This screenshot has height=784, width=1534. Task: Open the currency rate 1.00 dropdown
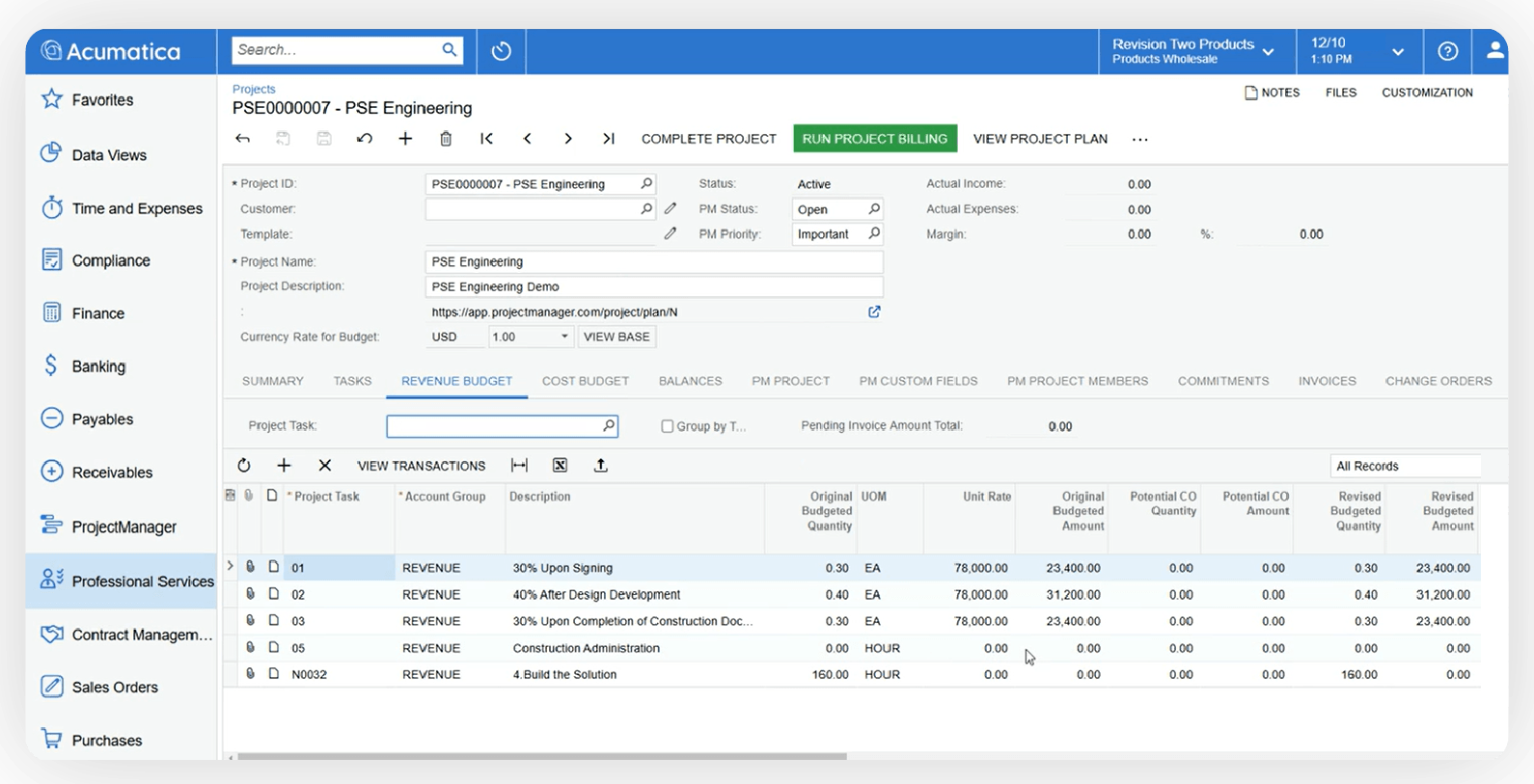(564, 337)
